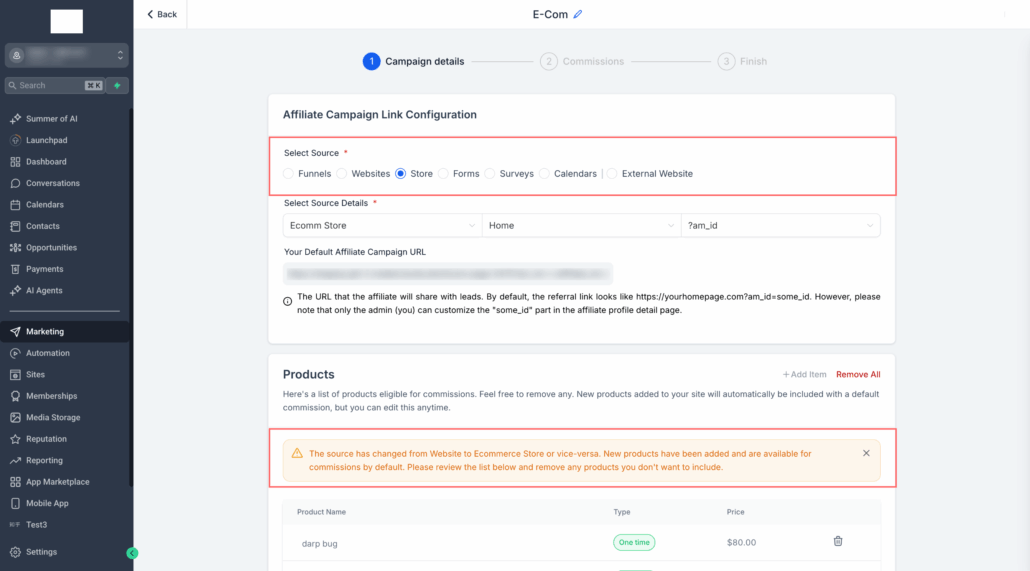The width and height of the screenshot is (1030, 571).
Task: Open the Ecomm Store dropdown
Action: click(x=382, y=225)
